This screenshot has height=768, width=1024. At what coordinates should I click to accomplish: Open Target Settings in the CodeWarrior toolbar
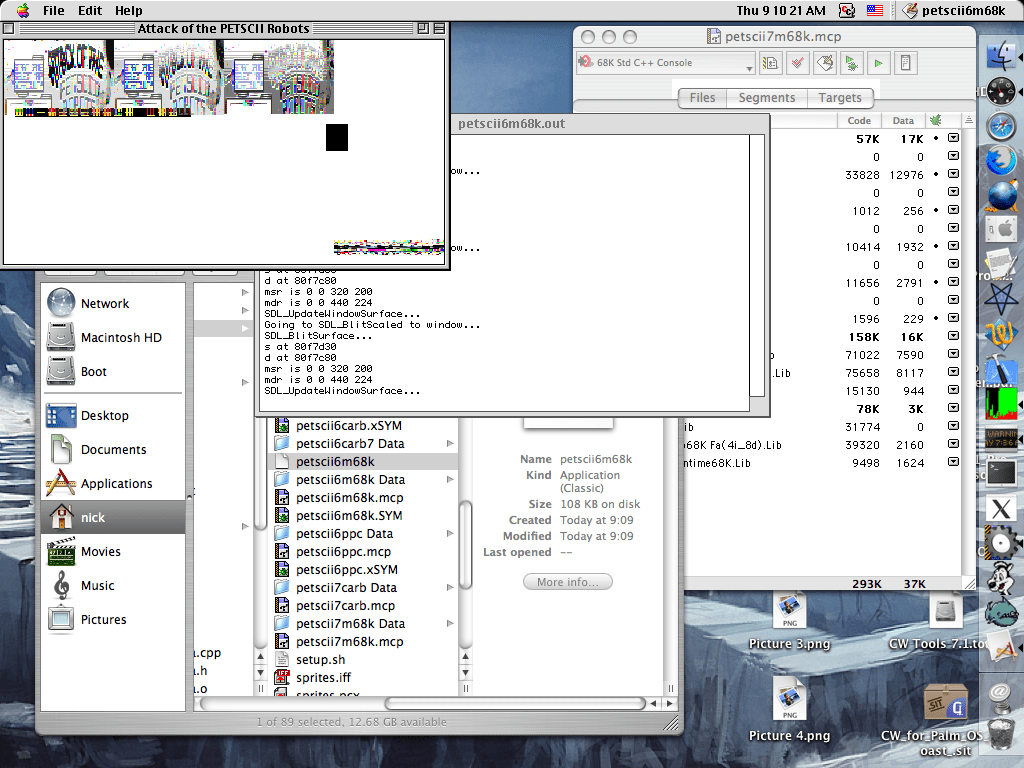(x=771, y=63)
